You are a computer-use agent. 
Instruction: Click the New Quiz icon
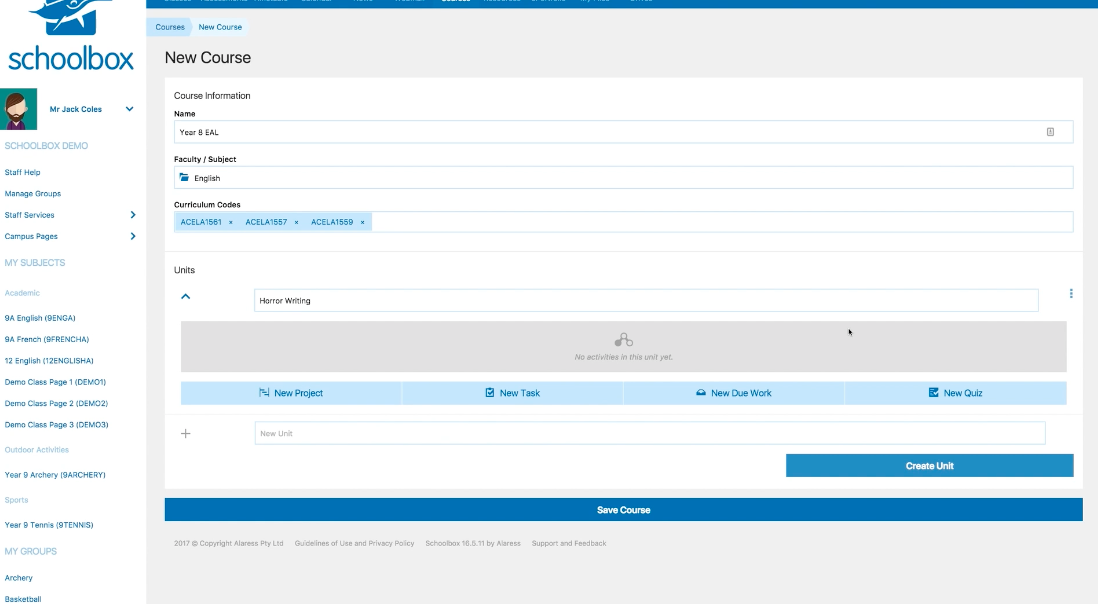[932, 393]
